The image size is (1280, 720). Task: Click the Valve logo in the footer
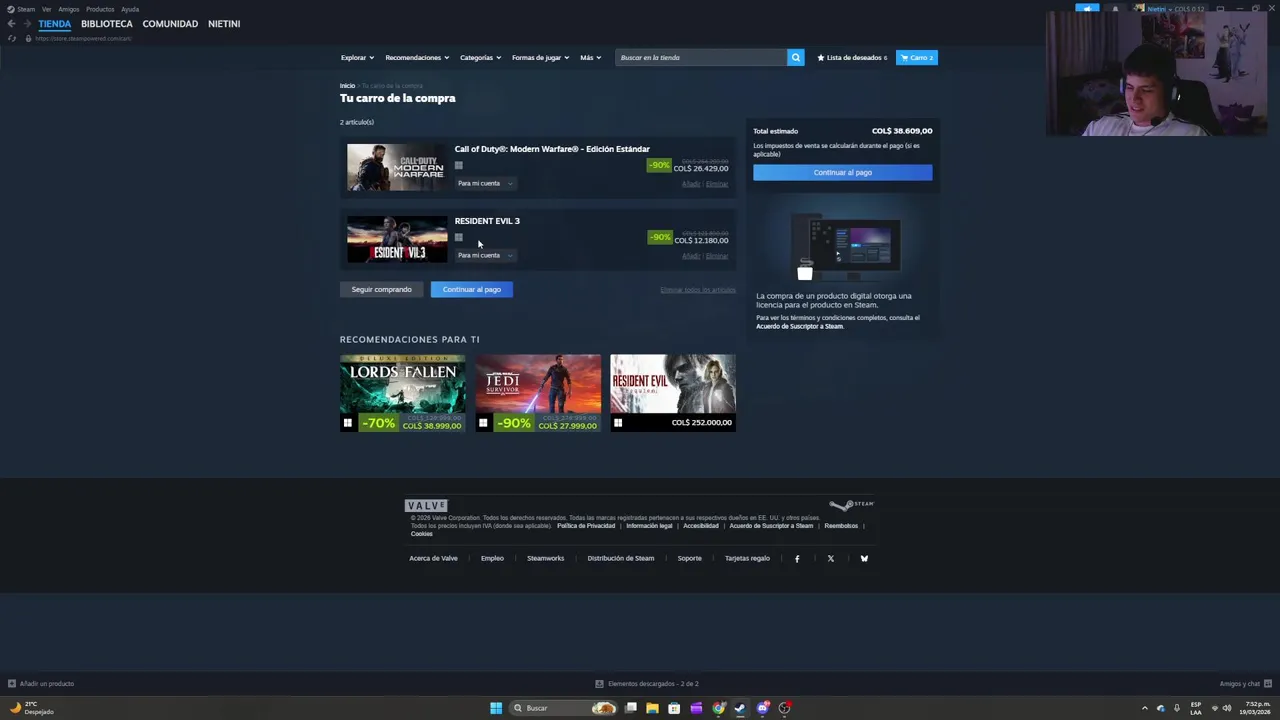coord(426,506)
